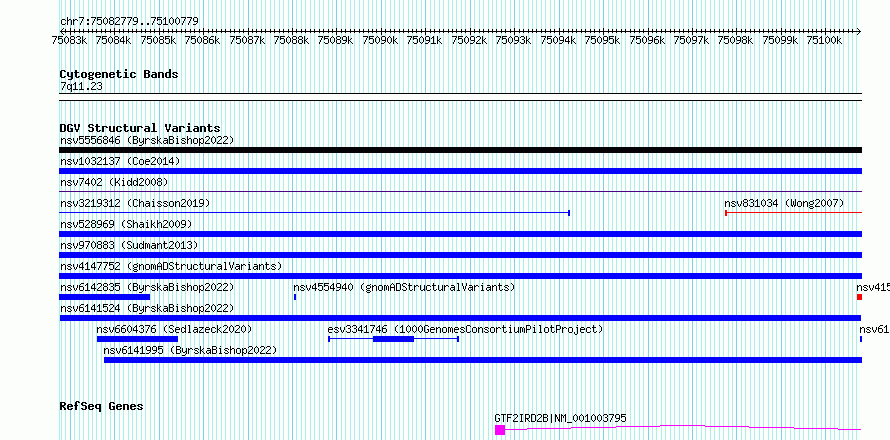Click the blue nsv6141995 variant bar
This screenshot has width=890, height=440.
coord(483,360)
